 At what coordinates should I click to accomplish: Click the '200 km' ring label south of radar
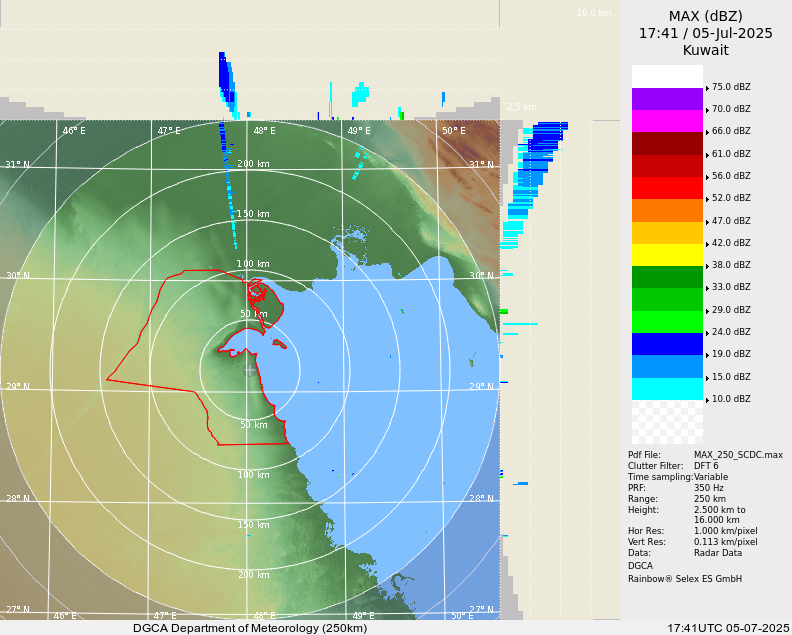point(253,575)
